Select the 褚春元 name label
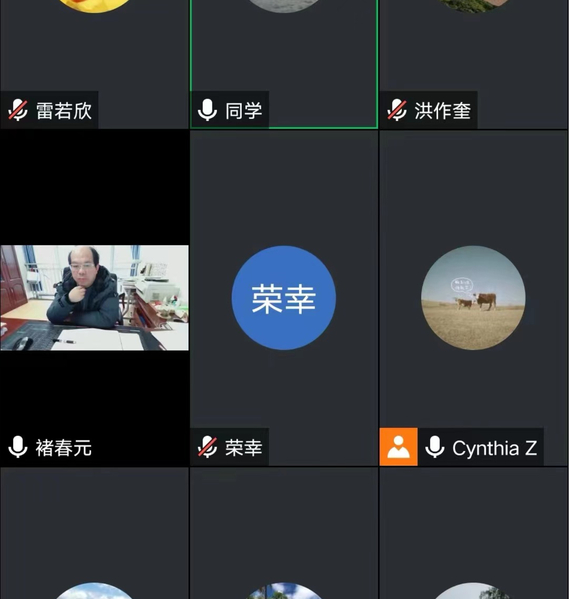The width and height of the screenshot is (569, 599). pyautogui.click(x=64, y=448)
